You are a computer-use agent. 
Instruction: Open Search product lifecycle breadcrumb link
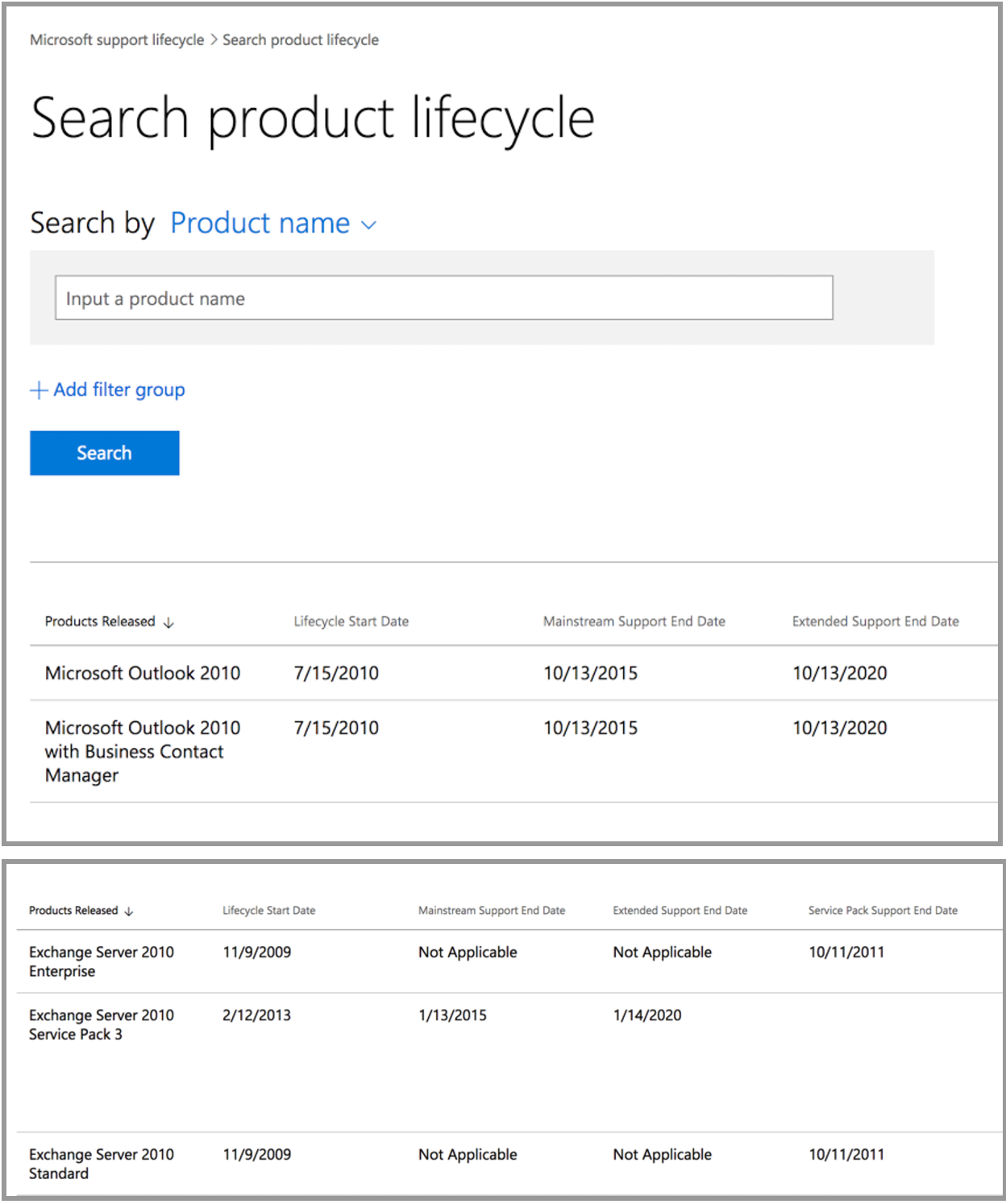[301, 39]
